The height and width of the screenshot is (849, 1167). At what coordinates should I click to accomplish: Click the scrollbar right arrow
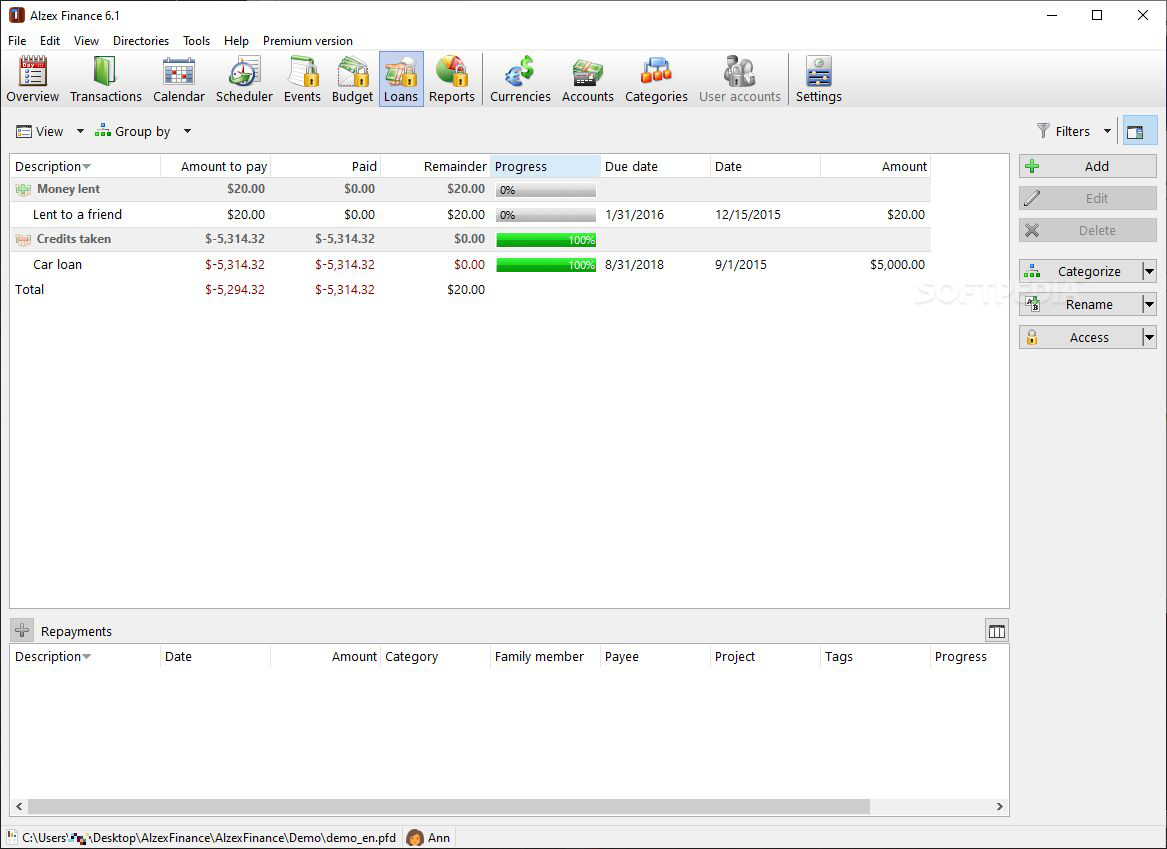point(1000,807)
